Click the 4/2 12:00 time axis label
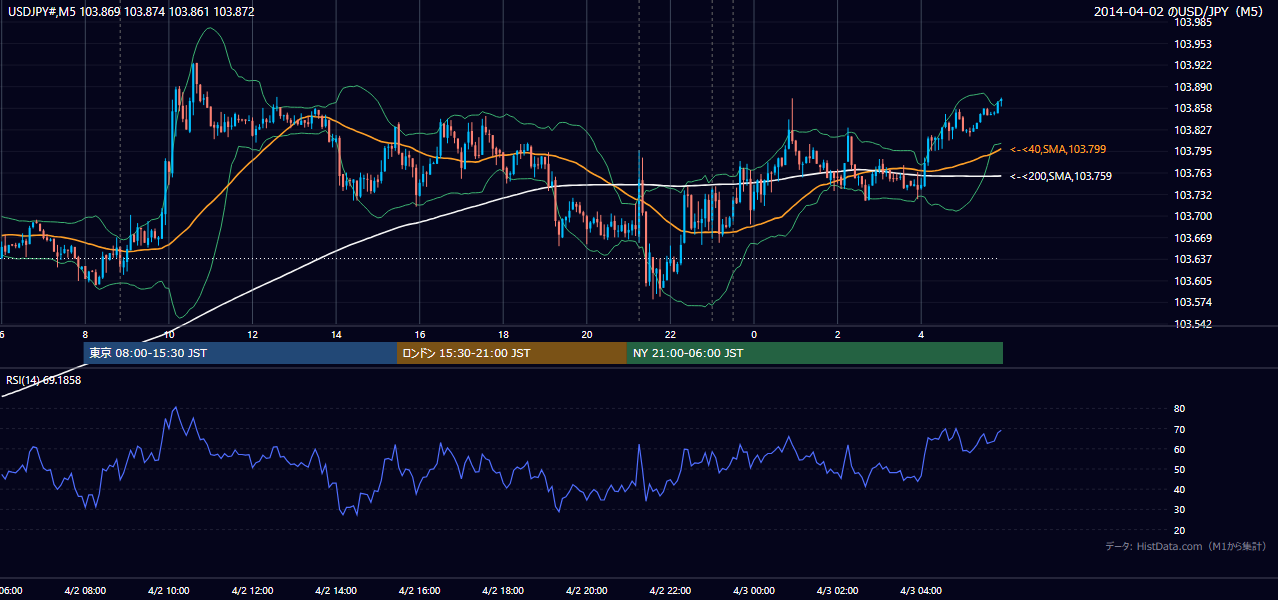The height and width of the screenshot is (600, 1278). click(x=253, y=591)
